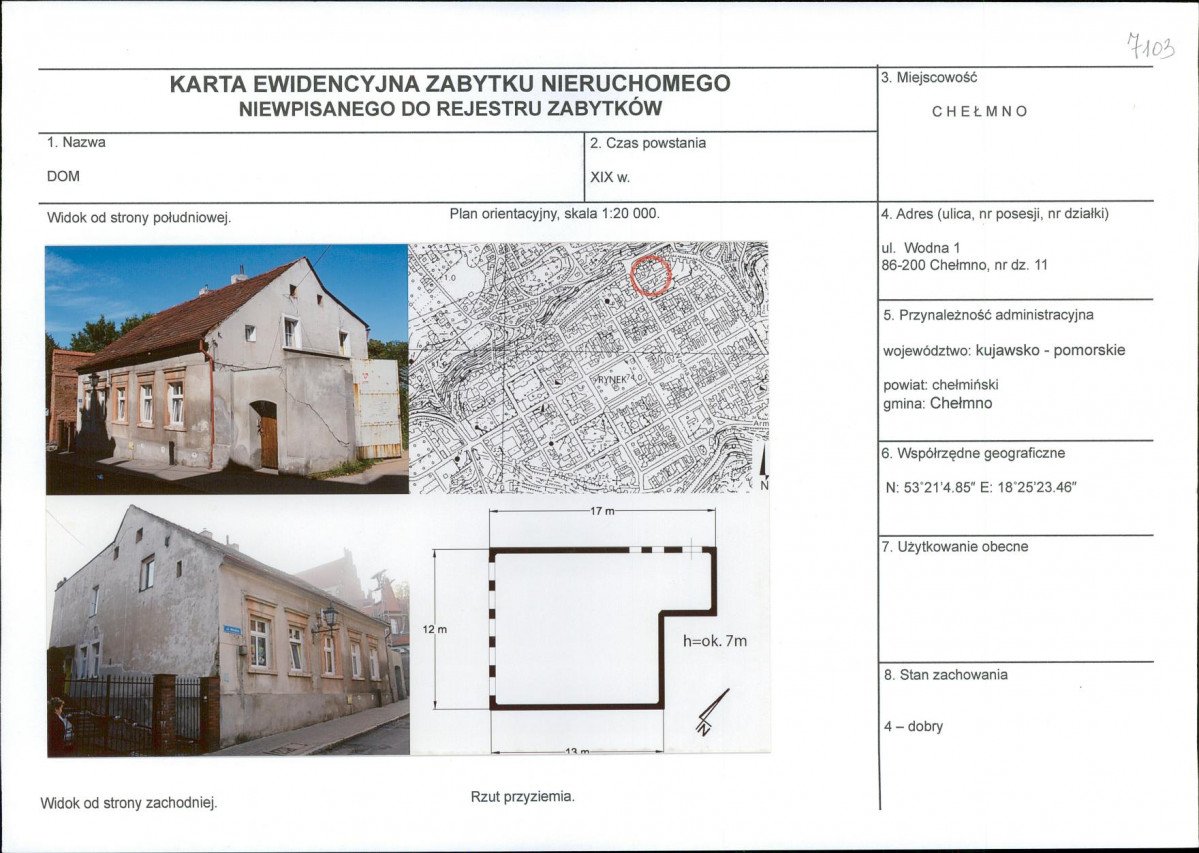Click caption 'Plan orientacyjny, skala 1:20 000.'
Screen dimensions: 1199x853
[x=554, y=213]
